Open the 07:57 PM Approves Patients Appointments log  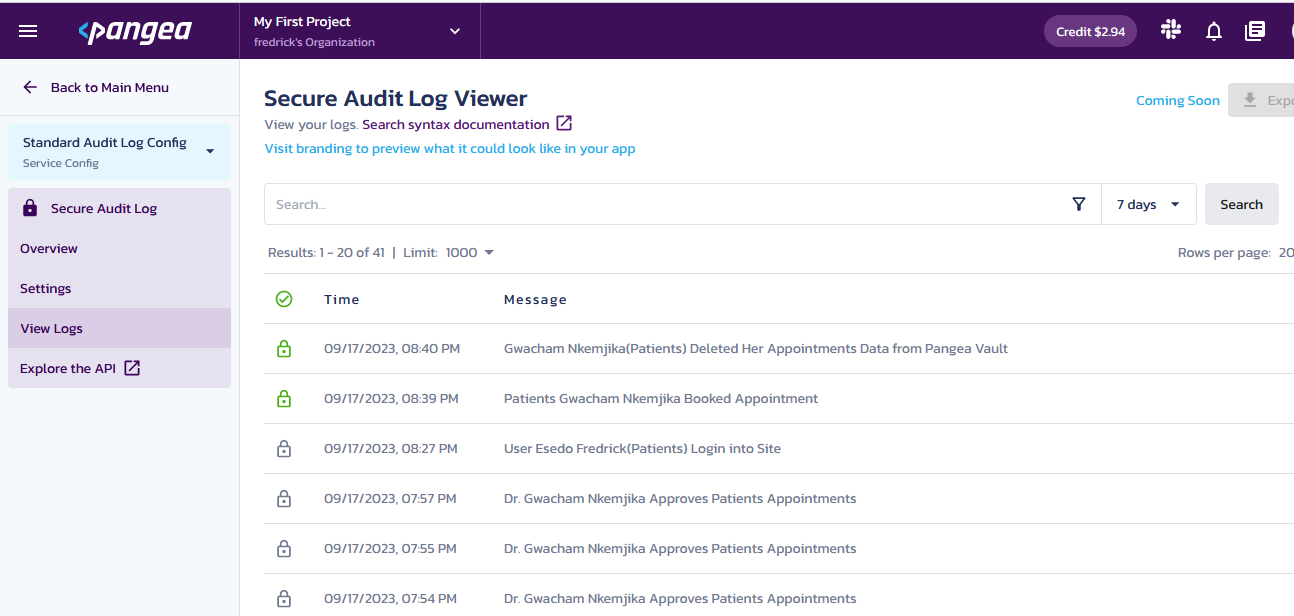pyautogui.click(x=680, y=499)
